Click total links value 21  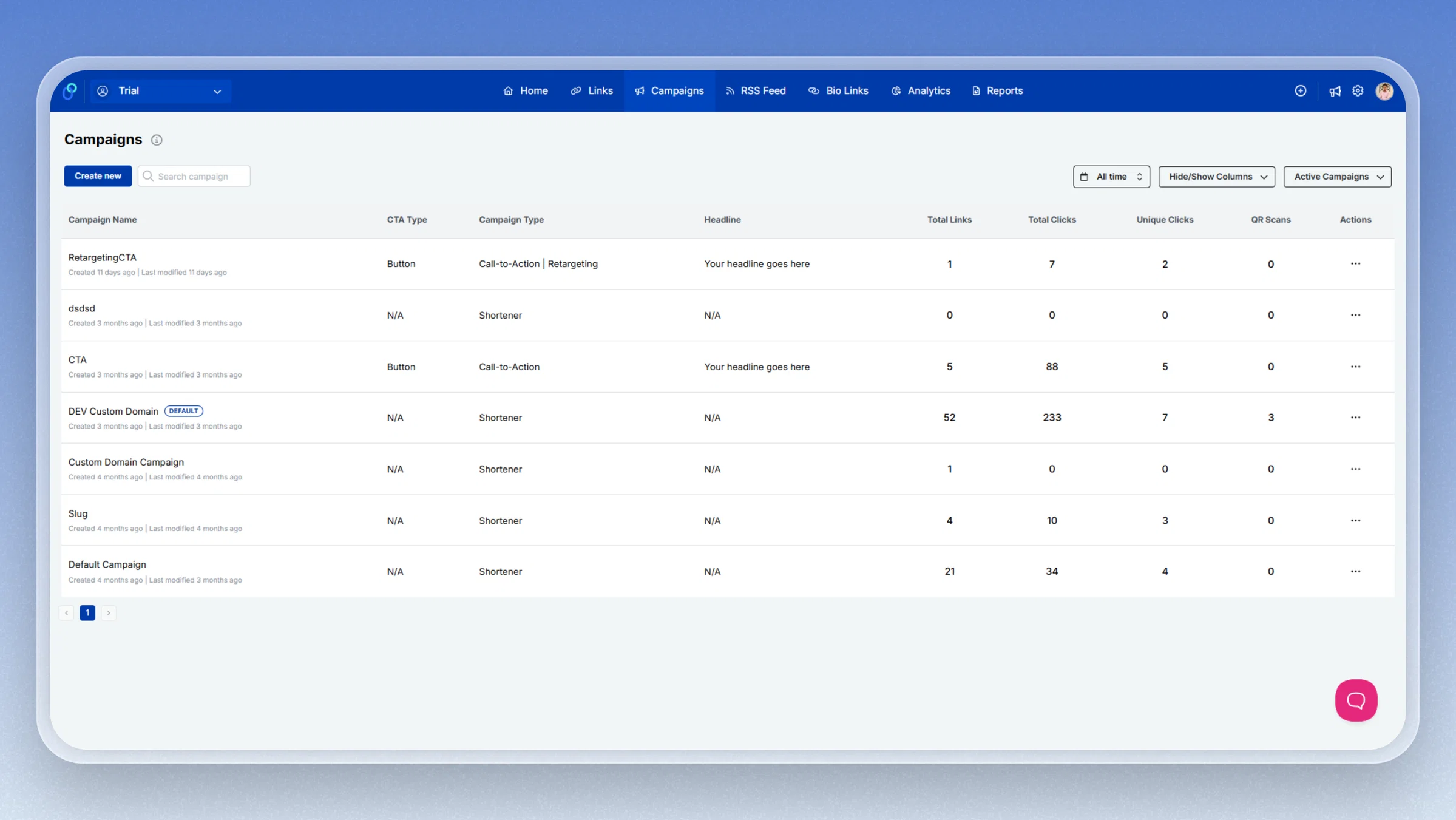click(x=949, y=572)
